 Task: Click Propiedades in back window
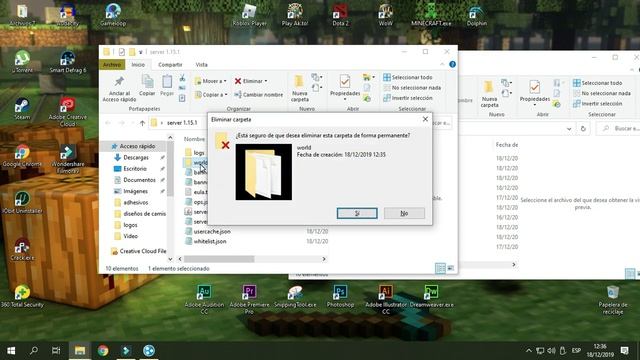tap(534, 93)
